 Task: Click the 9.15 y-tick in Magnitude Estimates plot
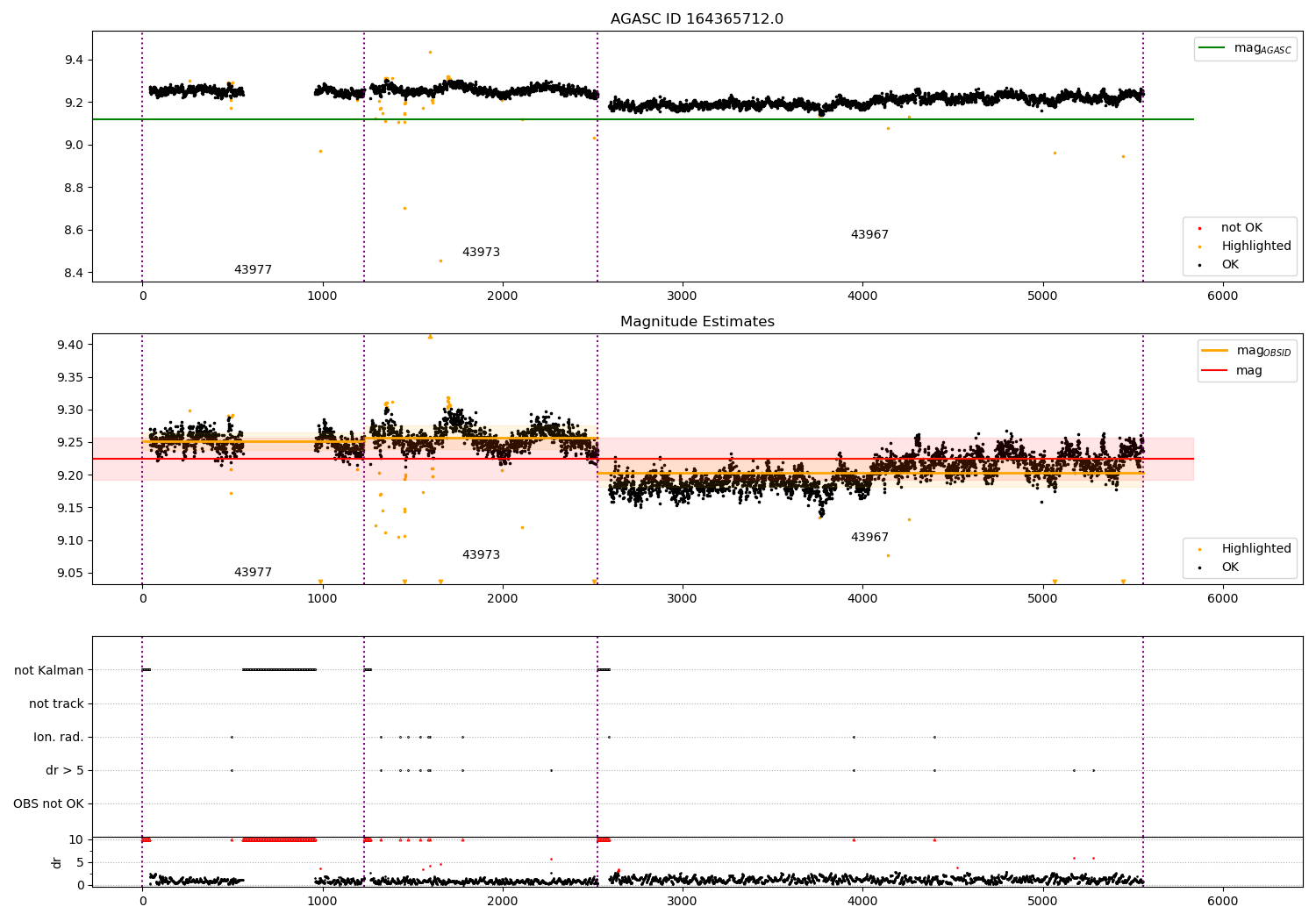click(x=70, y=509)
